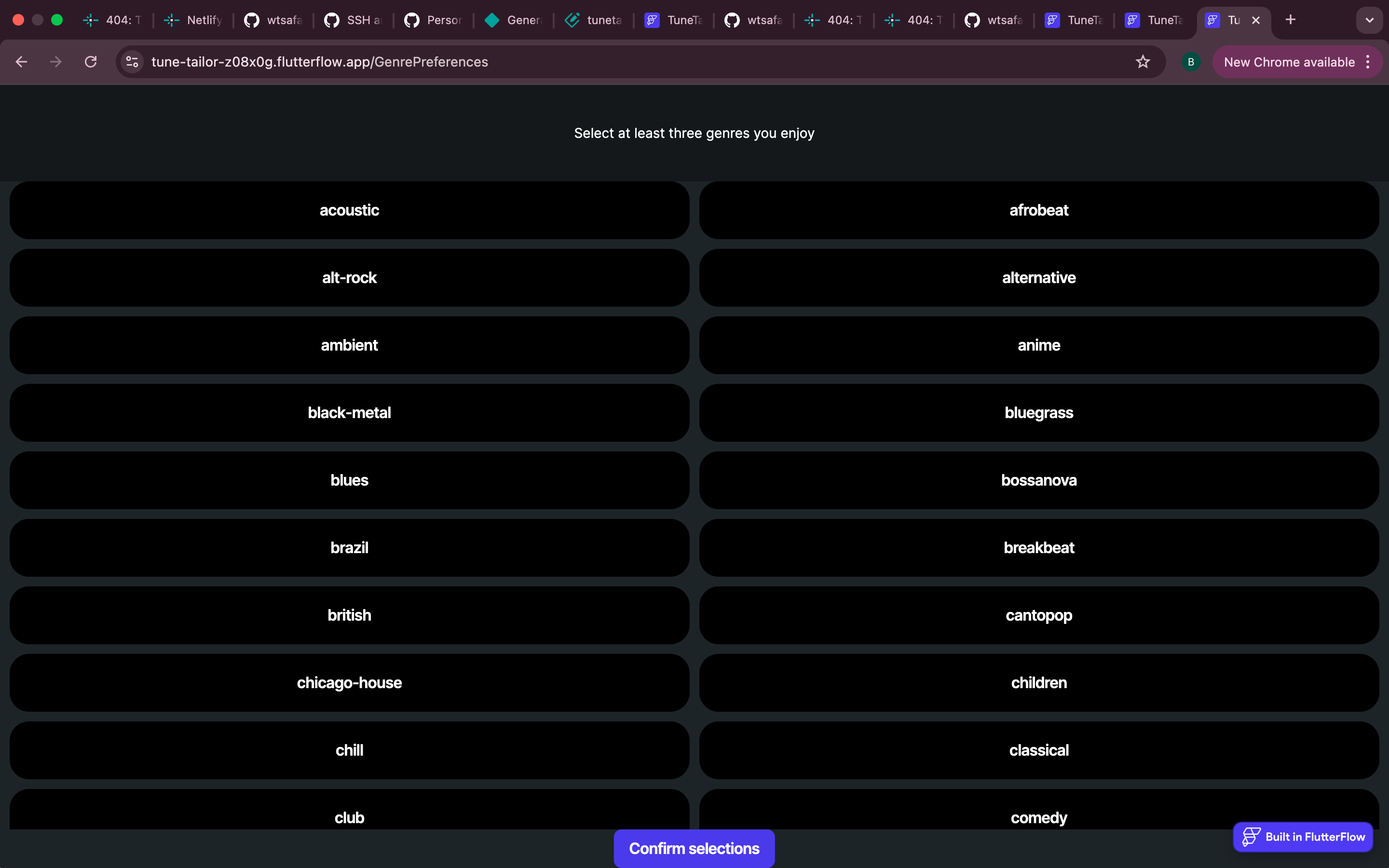Select the classical genre option
The height and width of the screenshot is (868, 1389).
pos(1038,750)
